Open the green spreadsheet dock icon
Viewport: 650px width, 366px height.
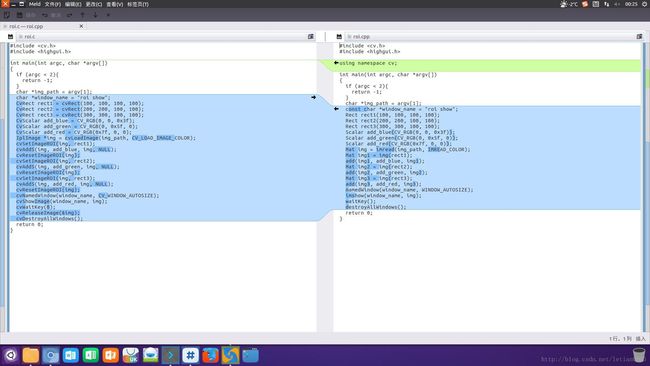(90, 355)
